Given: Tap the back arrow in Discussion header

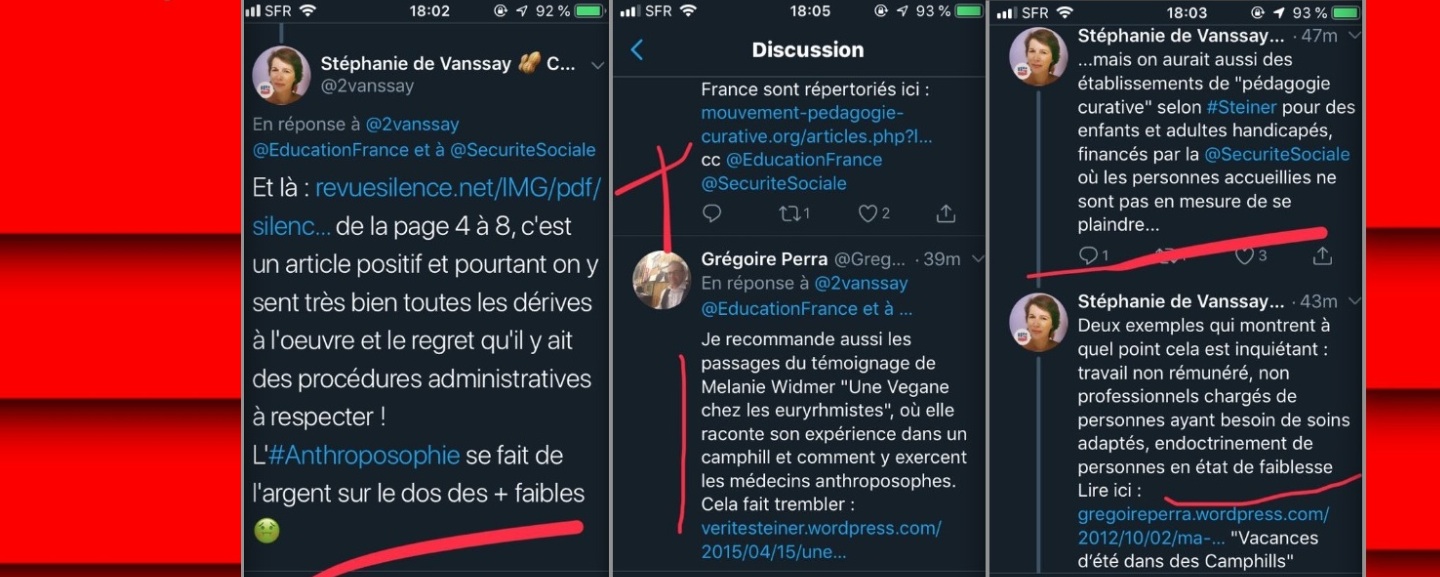Looking at the screenshot, I should [x=637, y=50].
